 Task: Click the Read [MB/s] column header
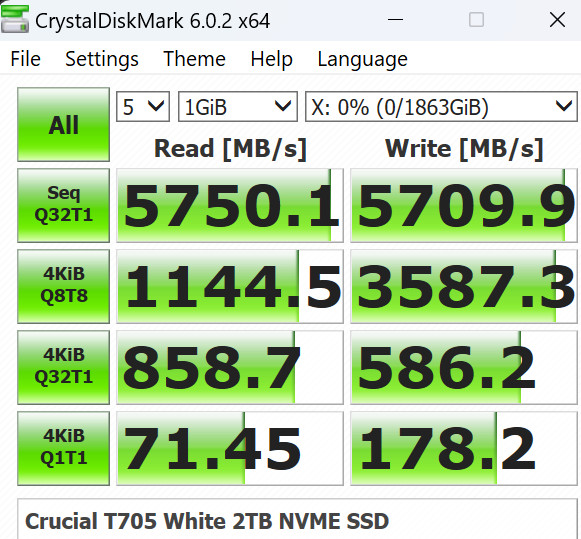[230, 149]
